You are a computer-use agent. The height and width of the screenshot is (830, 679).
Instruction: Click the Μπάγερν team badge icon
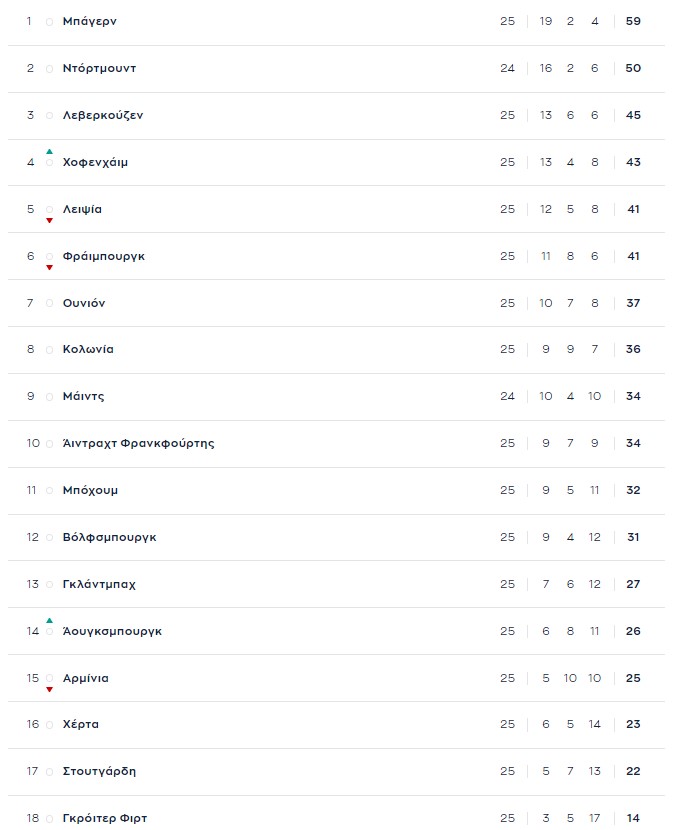pos(48,21)
